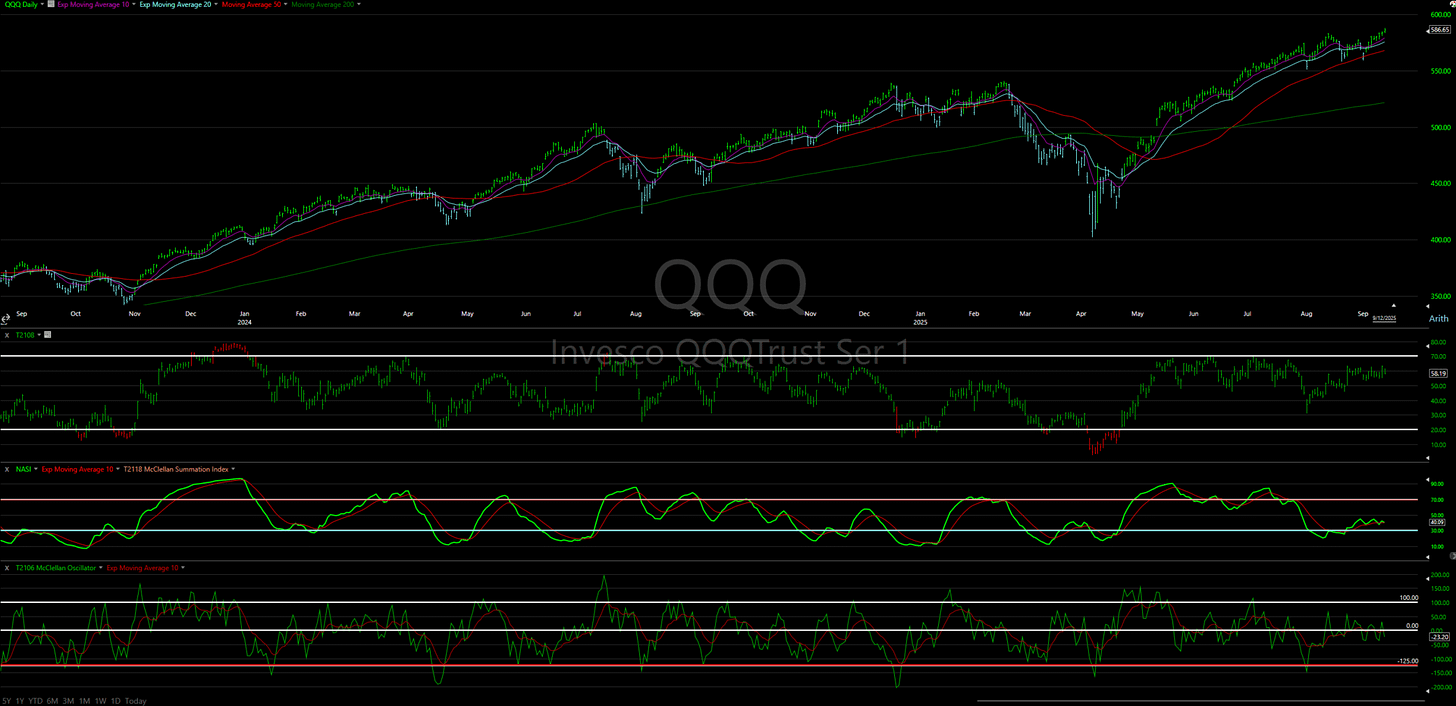Expand dropdown arrow for Moving Average 200
The width and height of the screenshot is (1456, 706).
[359, 4]
